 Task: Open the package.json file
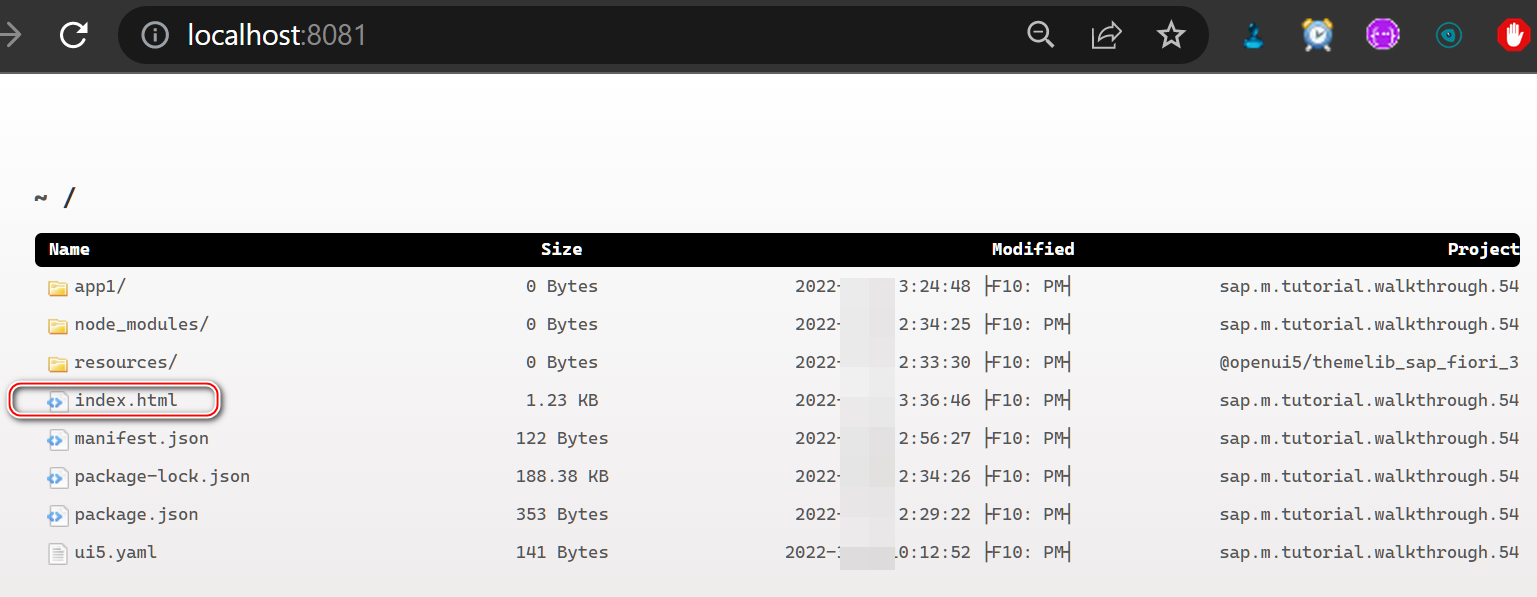click(136, 514)
